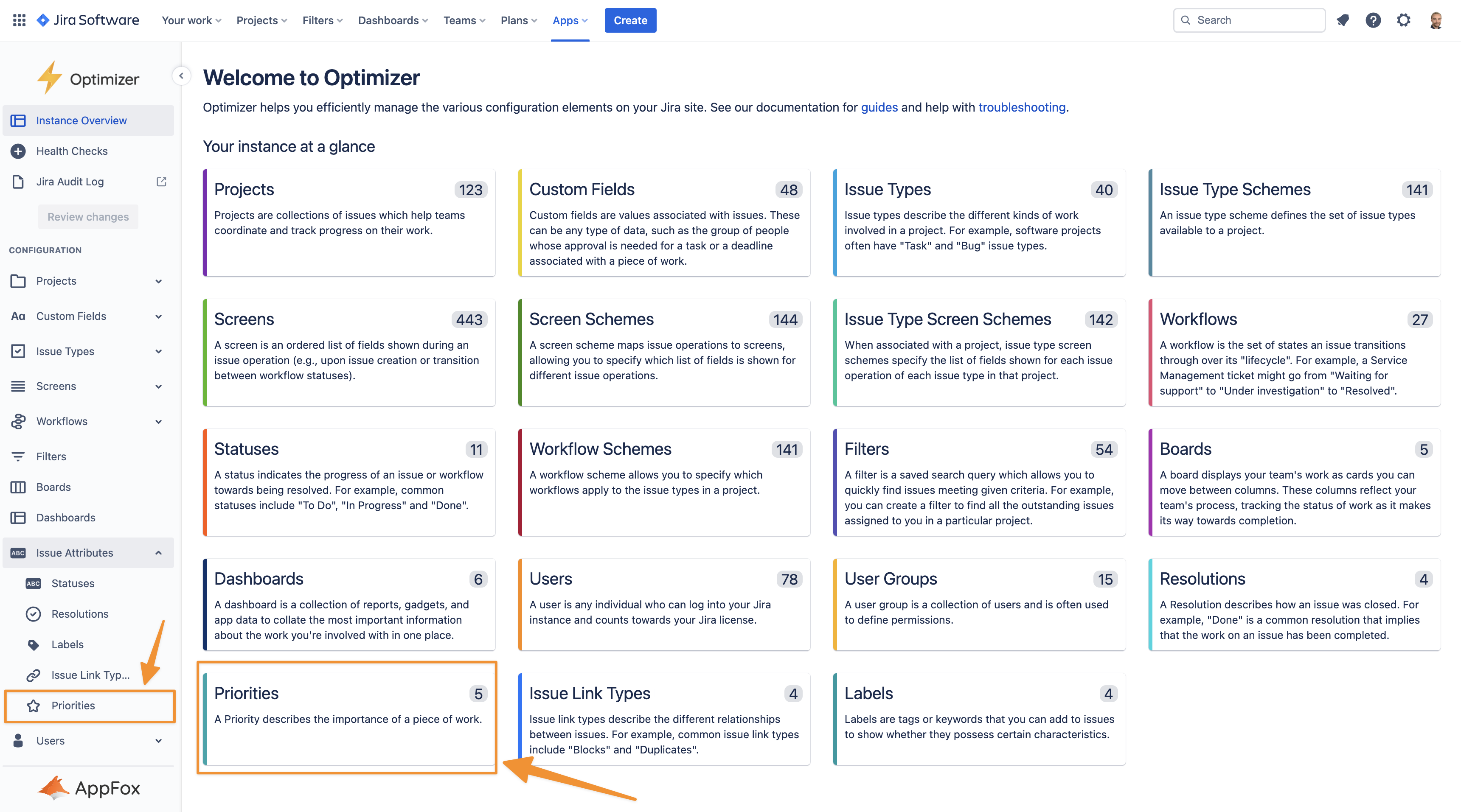The width and height of the screenshot is (1461, 812).
Task: Click the Jira Audit Log external link icon
Action: tap(162, 182)
